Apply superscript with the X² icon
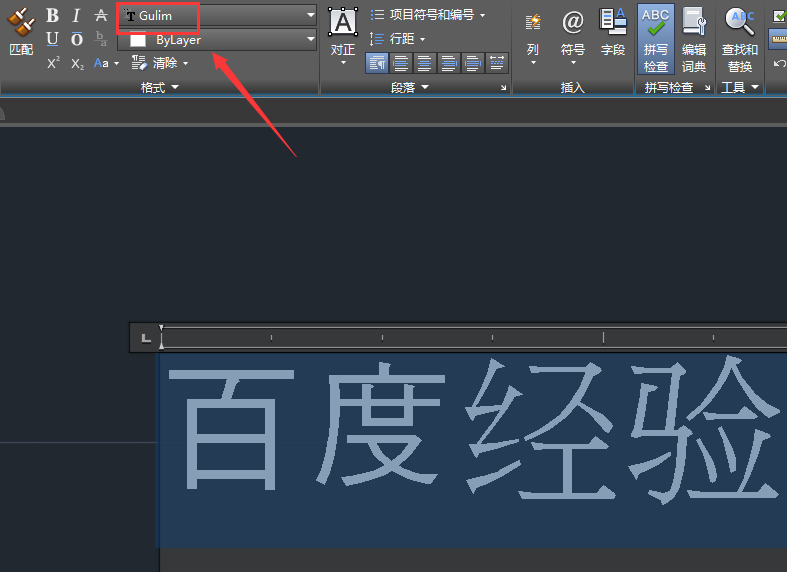 pos(53,63)
